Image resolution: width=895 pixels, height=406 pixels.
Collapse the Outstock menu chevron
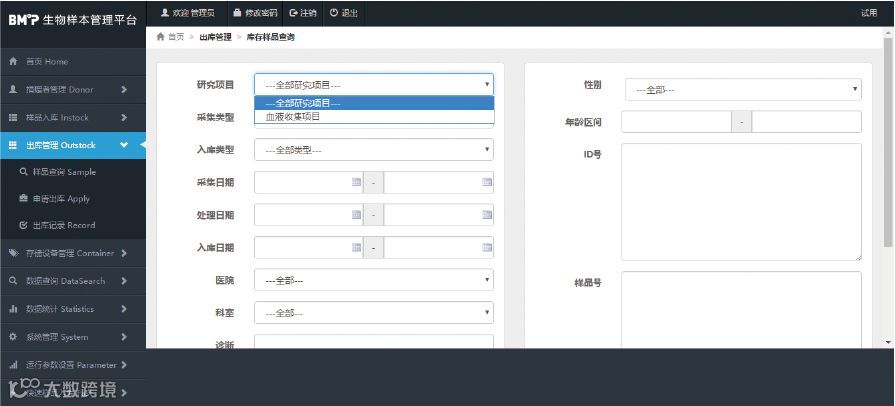124,145
